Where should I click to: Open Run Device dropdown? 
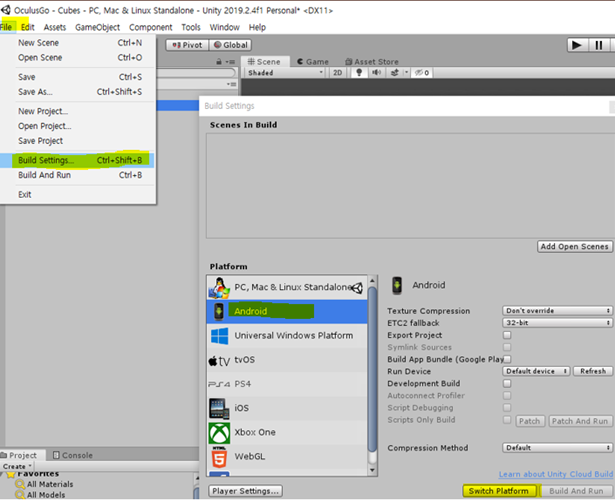pos(536,371)
